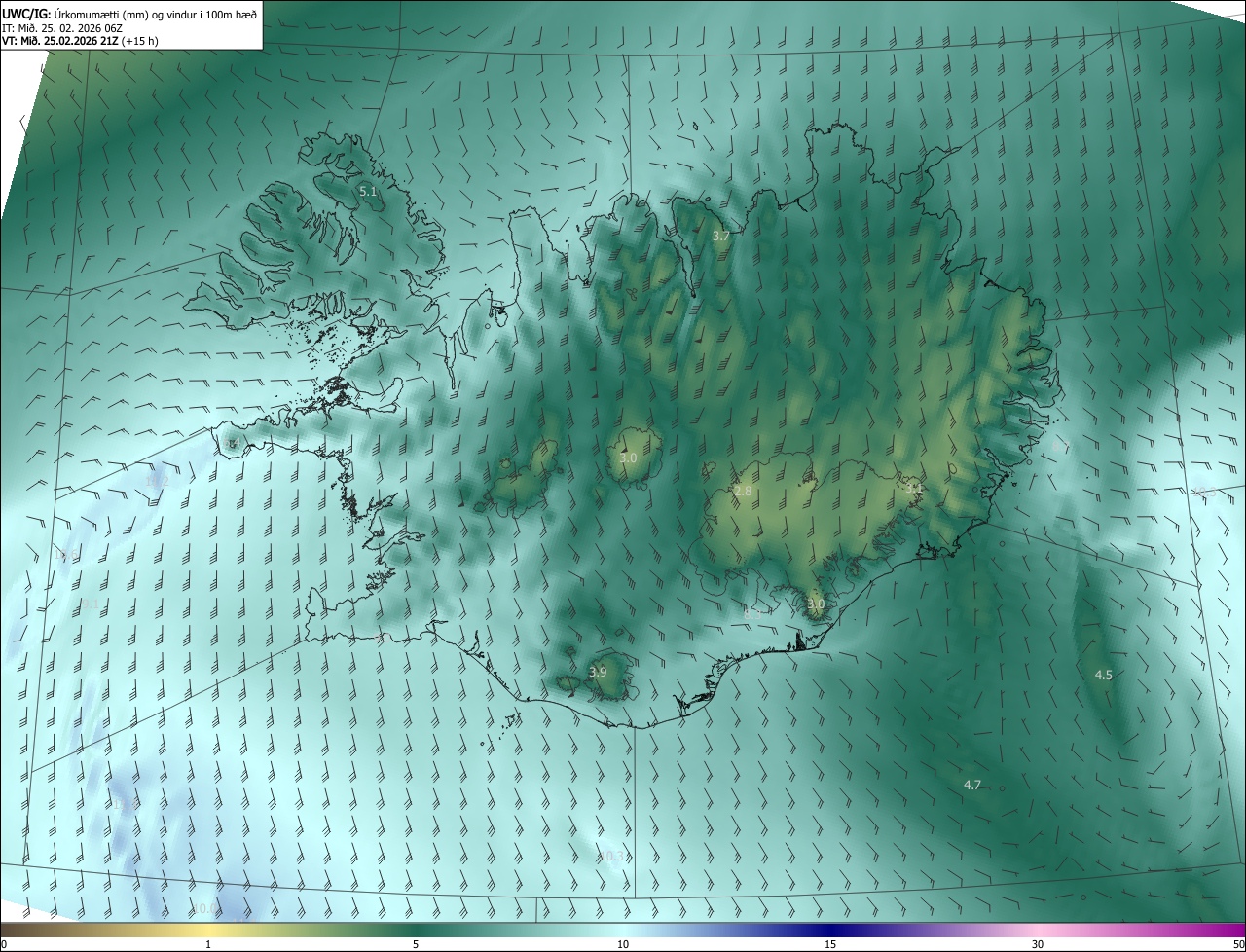Click the UWC/IG Úrkomumætti map title
The image size is (1246, 952).
tap(129, 13)
